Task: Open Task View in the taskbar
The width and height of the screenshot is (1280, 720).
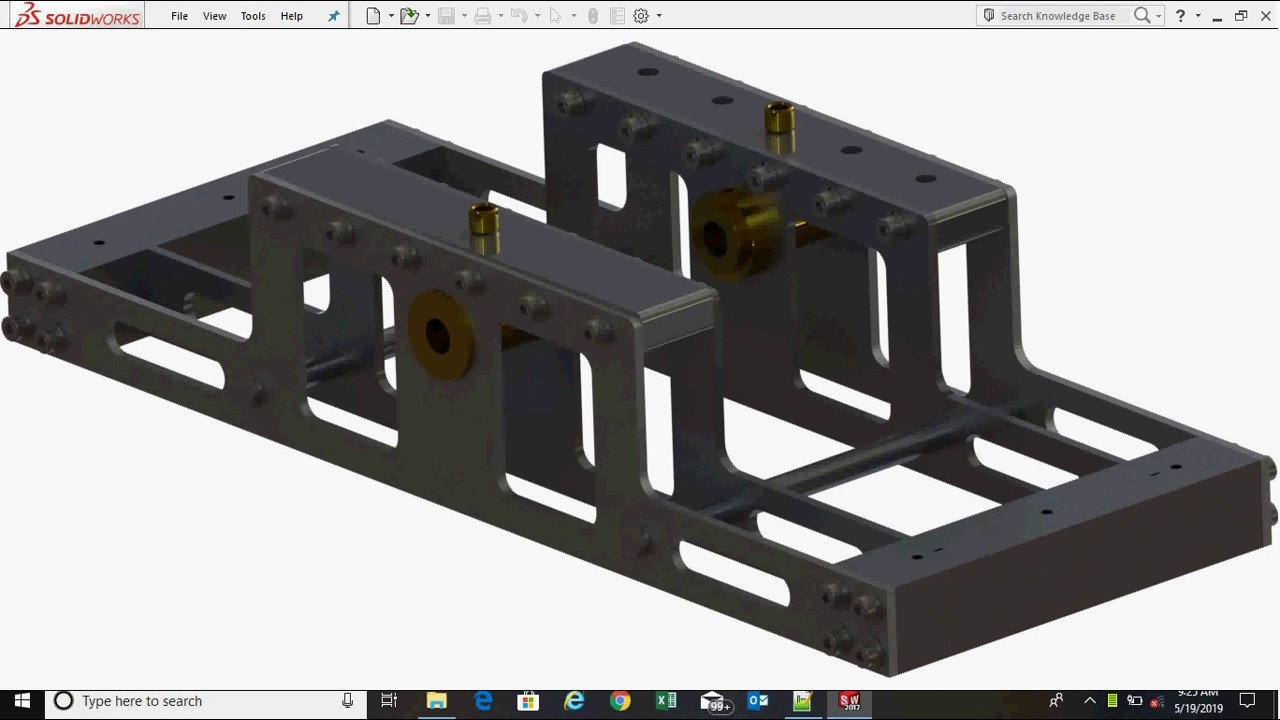Action: tap(389, 701)
